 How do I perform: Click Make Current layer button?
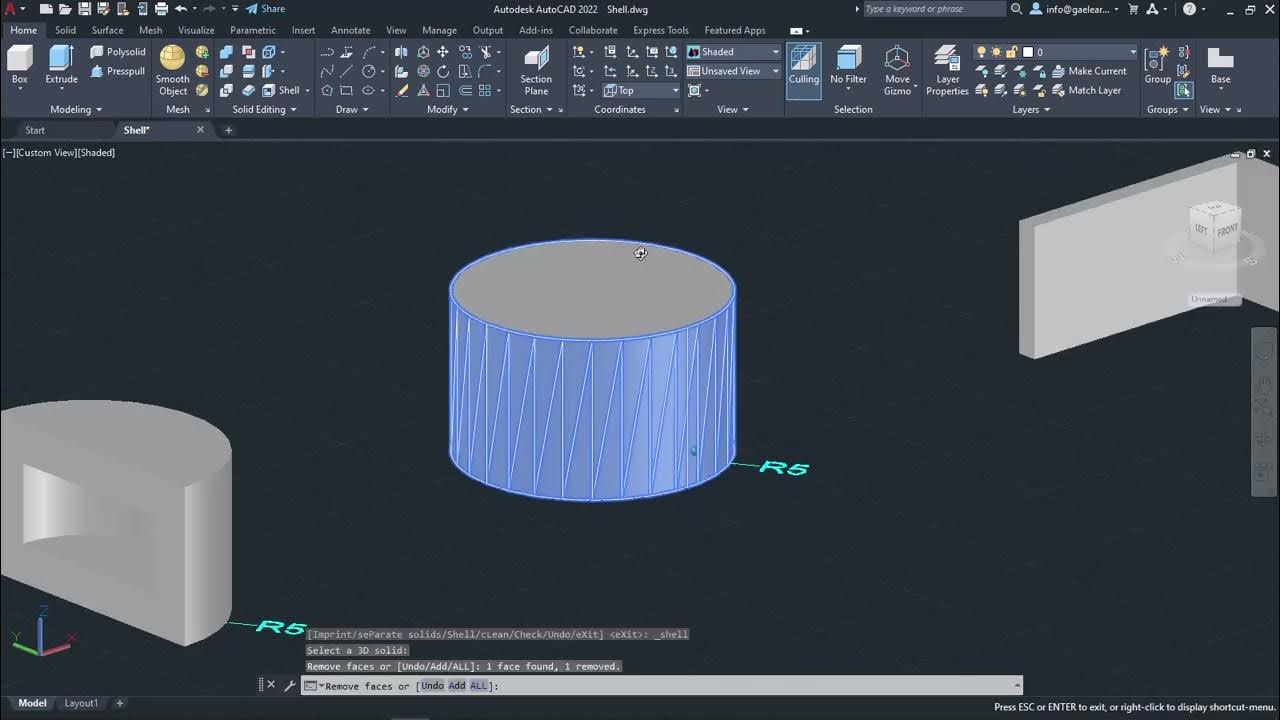tap(1089, 71)
